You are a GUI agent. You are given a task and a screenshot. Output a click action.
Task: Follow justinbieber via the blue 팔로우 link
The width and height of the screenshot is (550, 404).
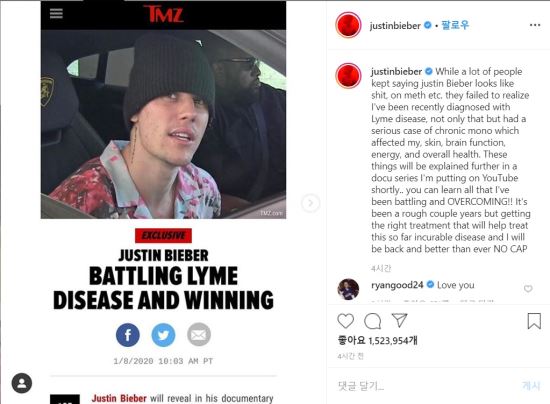pyautogui.click(x=455, y=25)
